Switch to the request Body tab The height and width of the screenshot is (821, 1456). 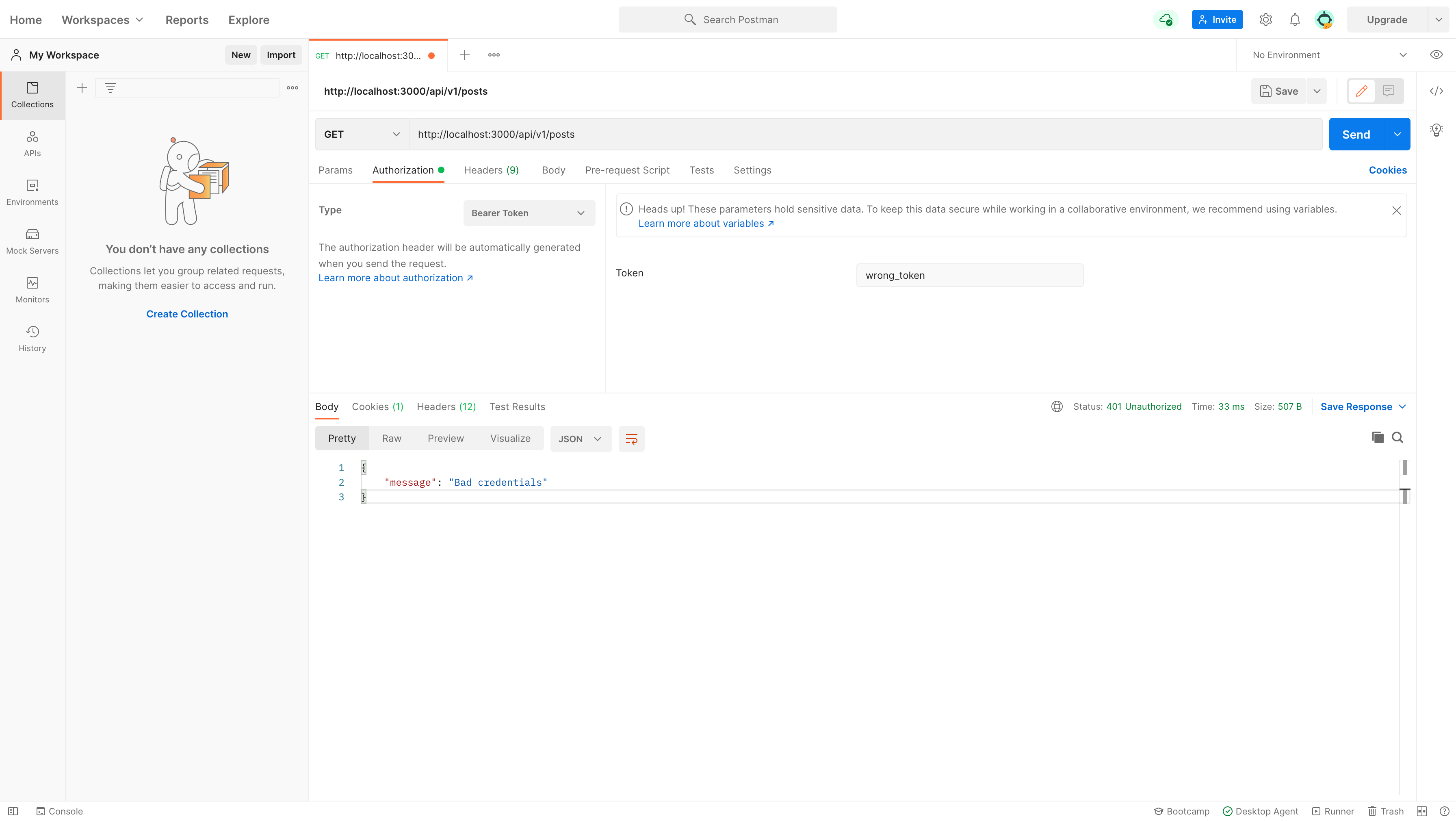553,170
